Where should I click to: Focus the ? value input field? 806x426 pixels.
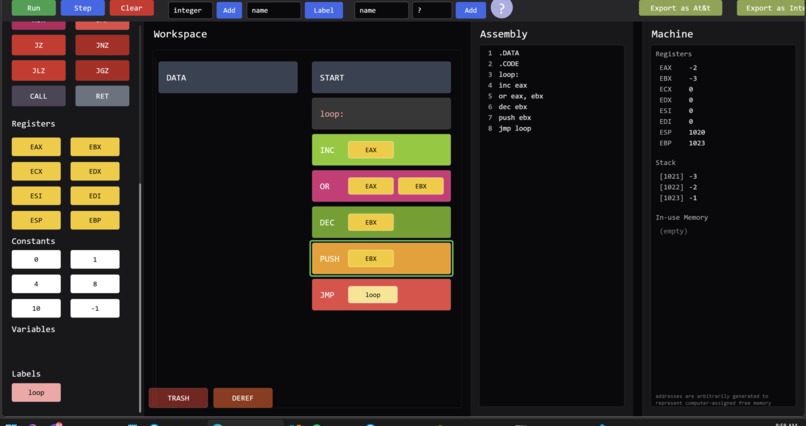tap(432, 10)
